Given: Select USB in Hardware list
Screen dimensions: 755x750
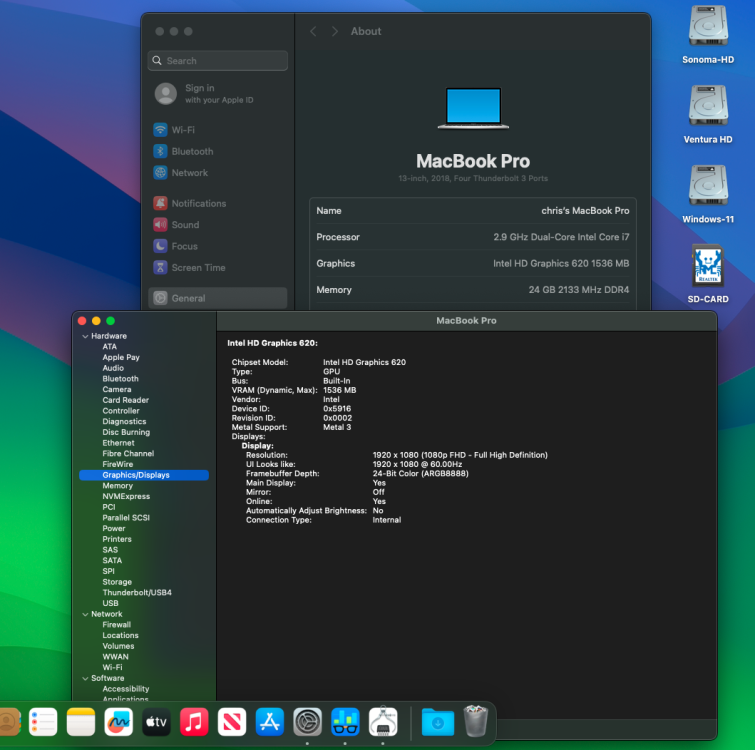Looking at the screenshot, I should (x=110, y=603).
